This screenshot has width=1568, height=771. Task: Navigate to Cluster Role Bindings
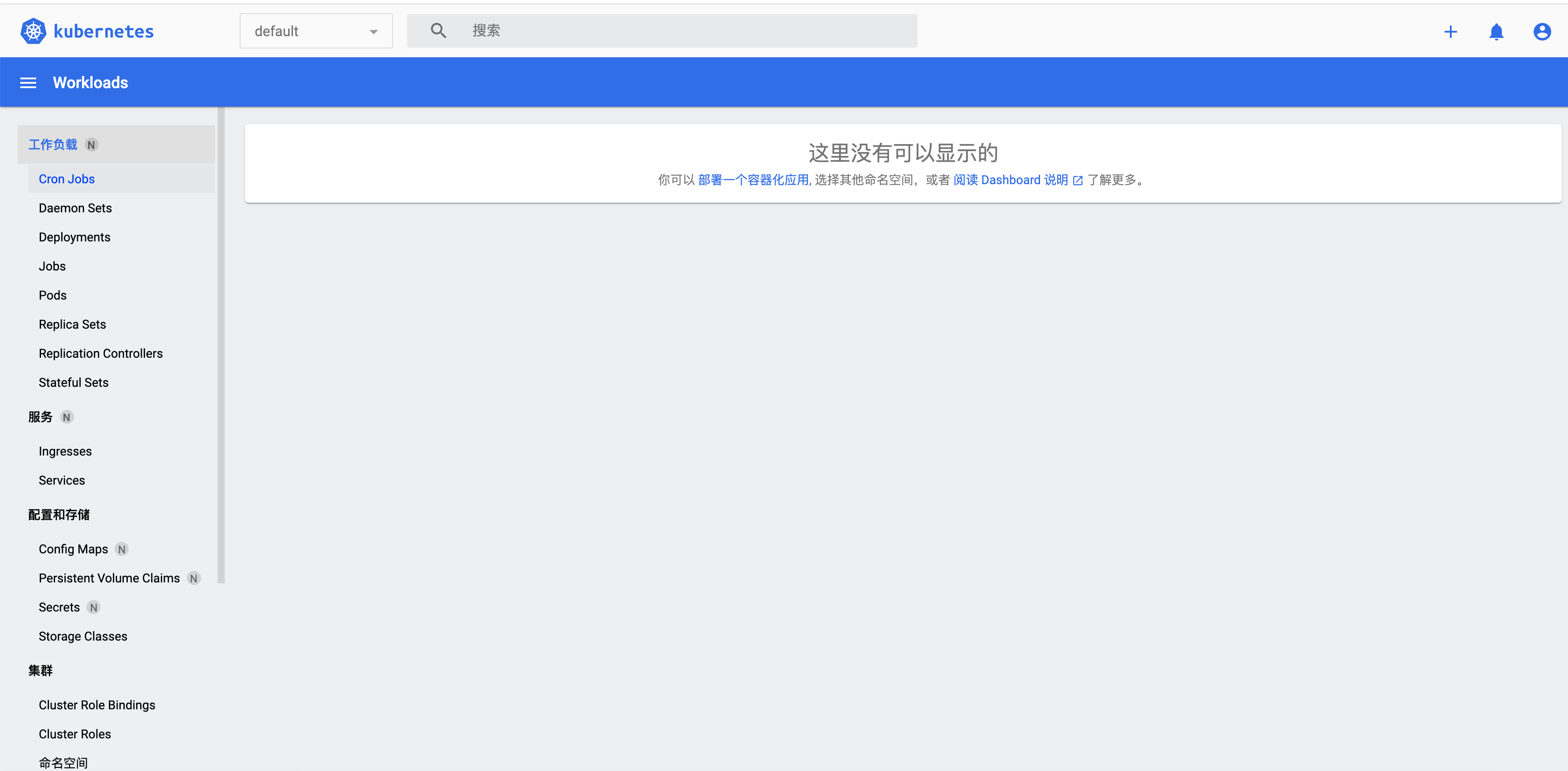pos(97,704)
